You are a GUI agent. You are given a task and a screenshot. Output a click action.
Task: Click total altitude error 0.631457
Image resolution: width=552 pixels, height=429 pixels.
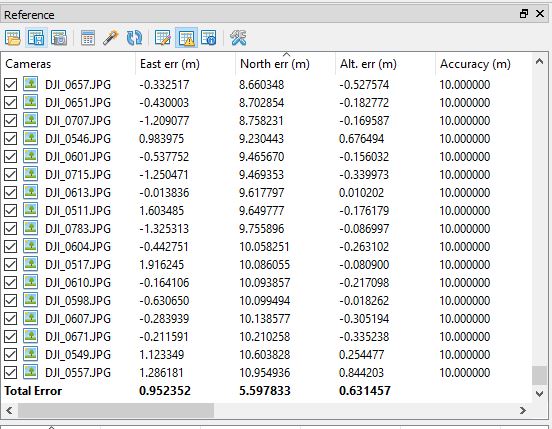click(x=365, y=391)
